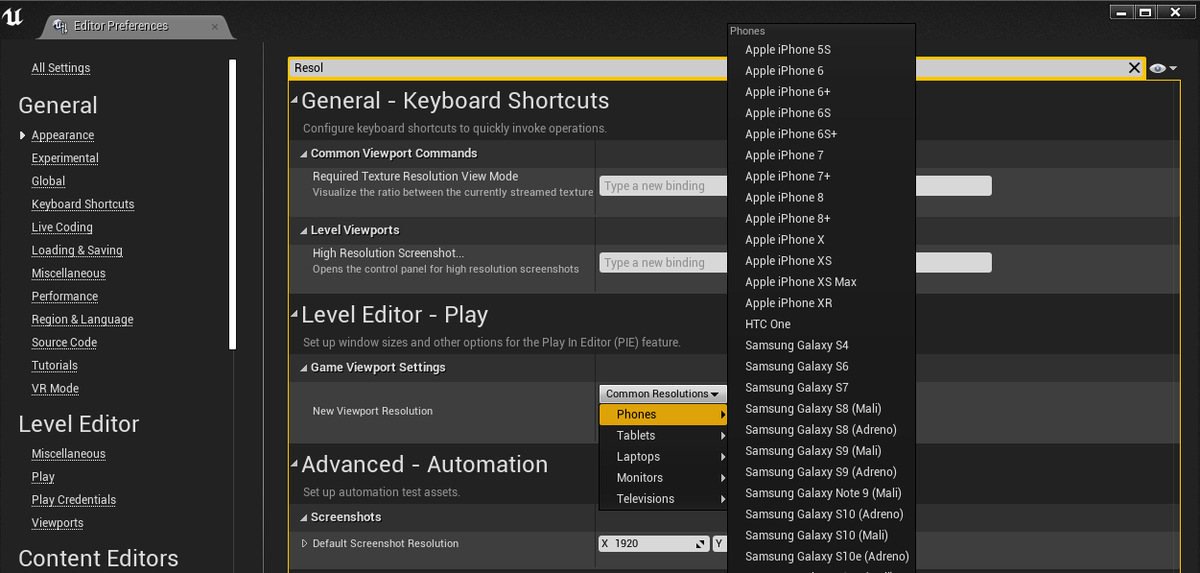Choose Samsung Galaxy S9 (Adreno) resolution
Viewport: 1200px width, 573px height.
tap(821, 472)
